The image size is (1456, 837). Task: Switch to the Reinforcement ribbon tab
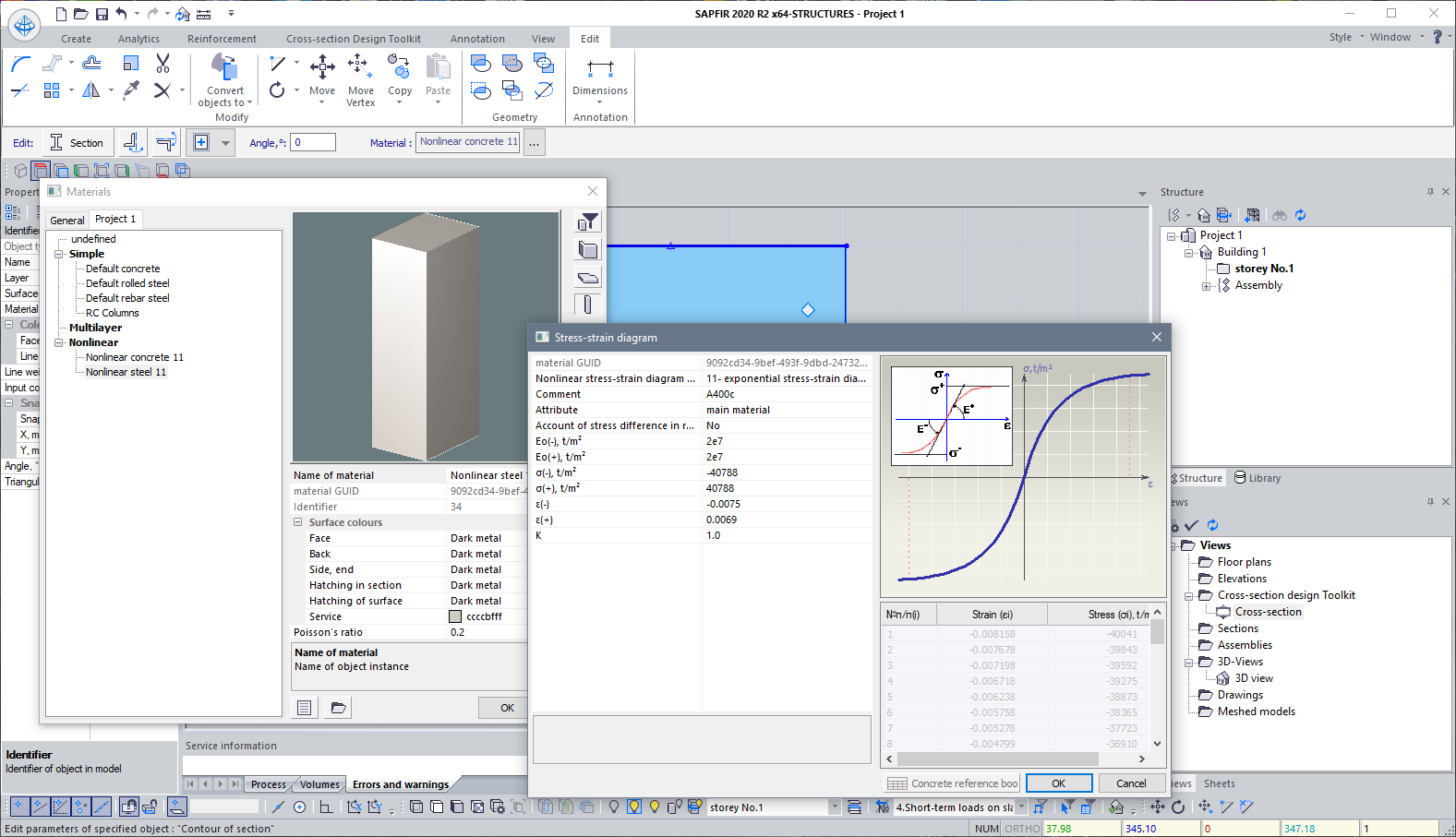(222, 39)
